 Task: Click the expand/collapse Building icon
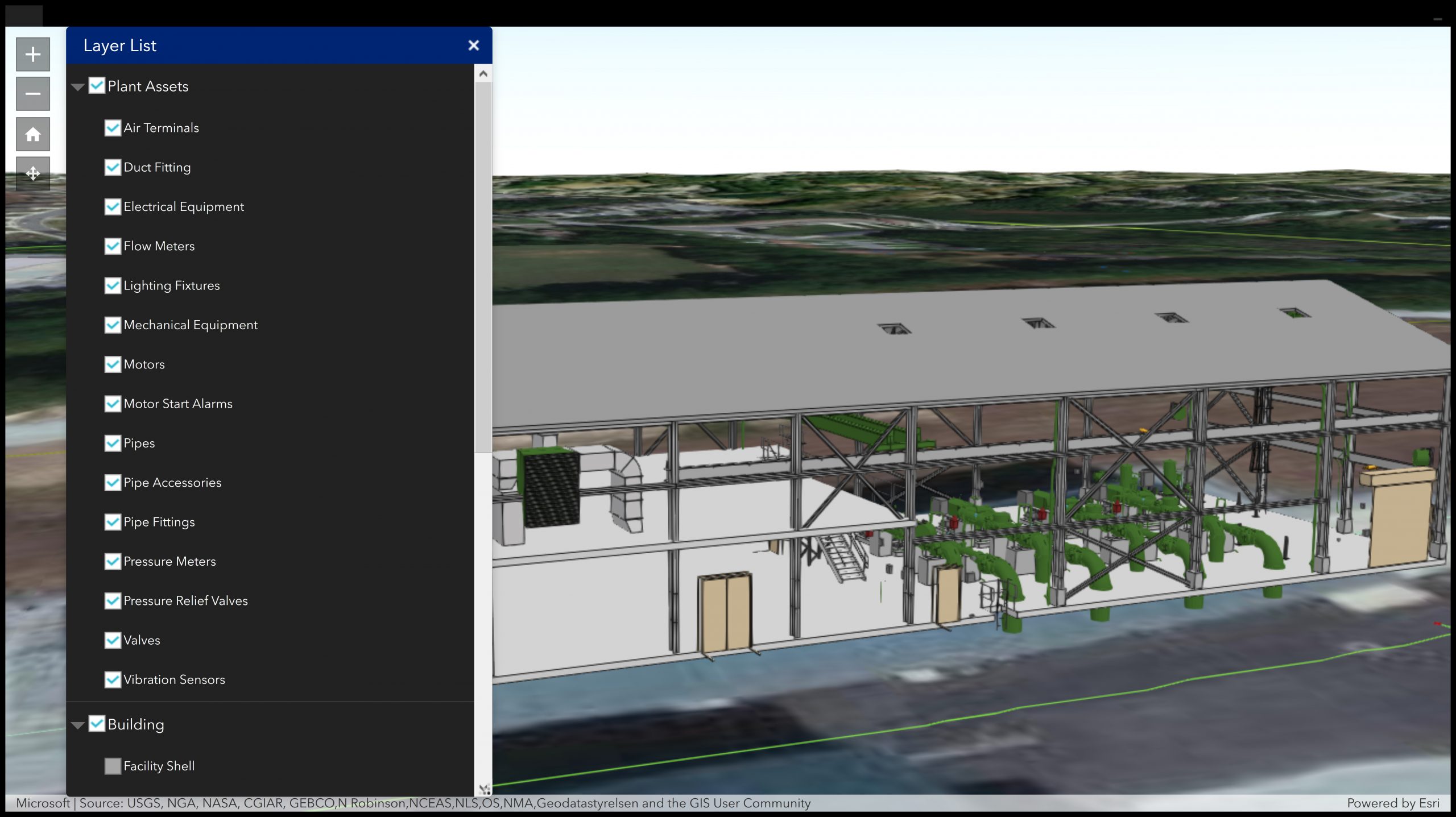pyautogui.click(x=79, y=724)
